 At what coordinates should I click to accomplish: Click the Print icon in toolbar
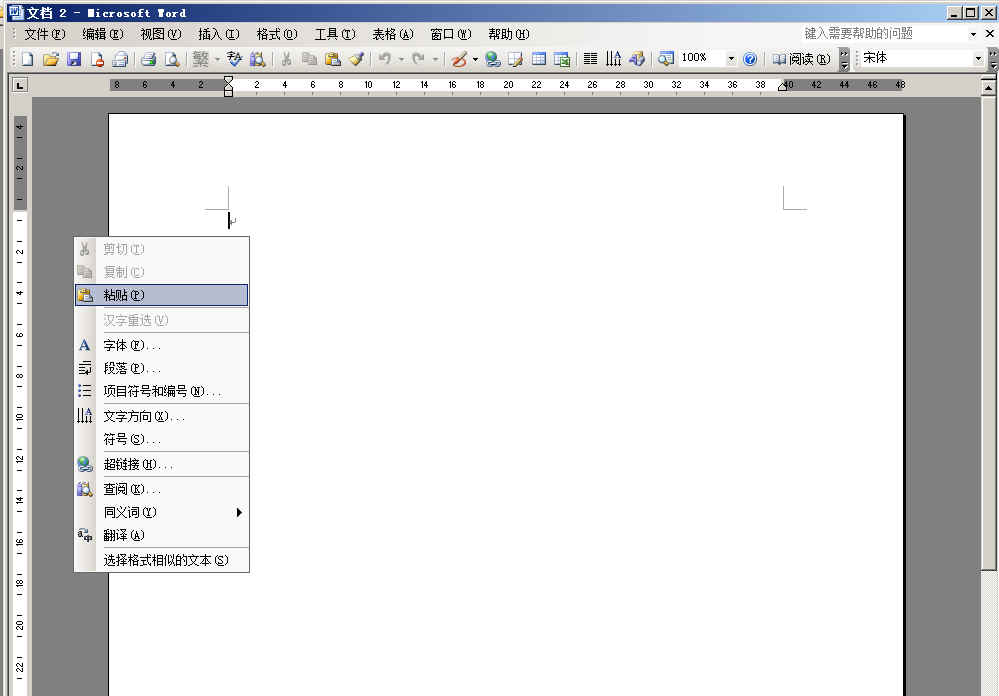tap(148, 59)
